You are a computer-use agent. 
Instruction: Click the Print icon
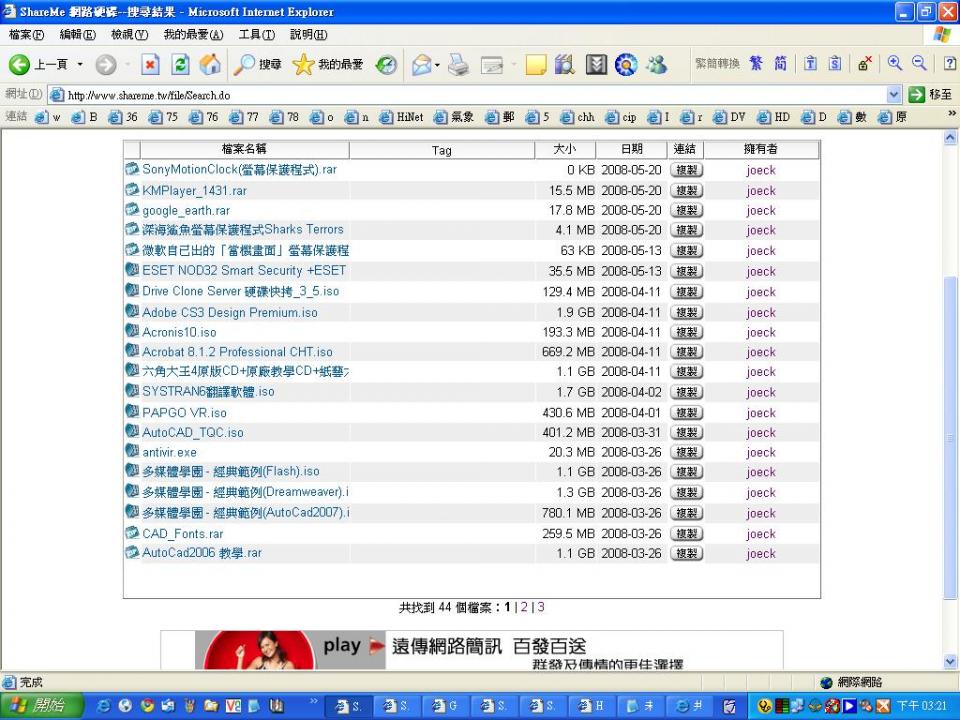457,64
